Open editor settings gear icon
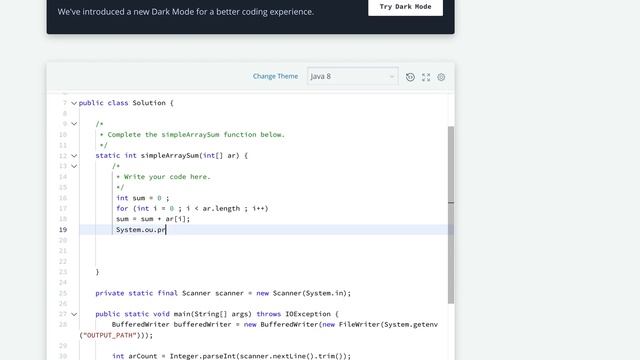Screen dimensions: 640x360 point(441,77)
